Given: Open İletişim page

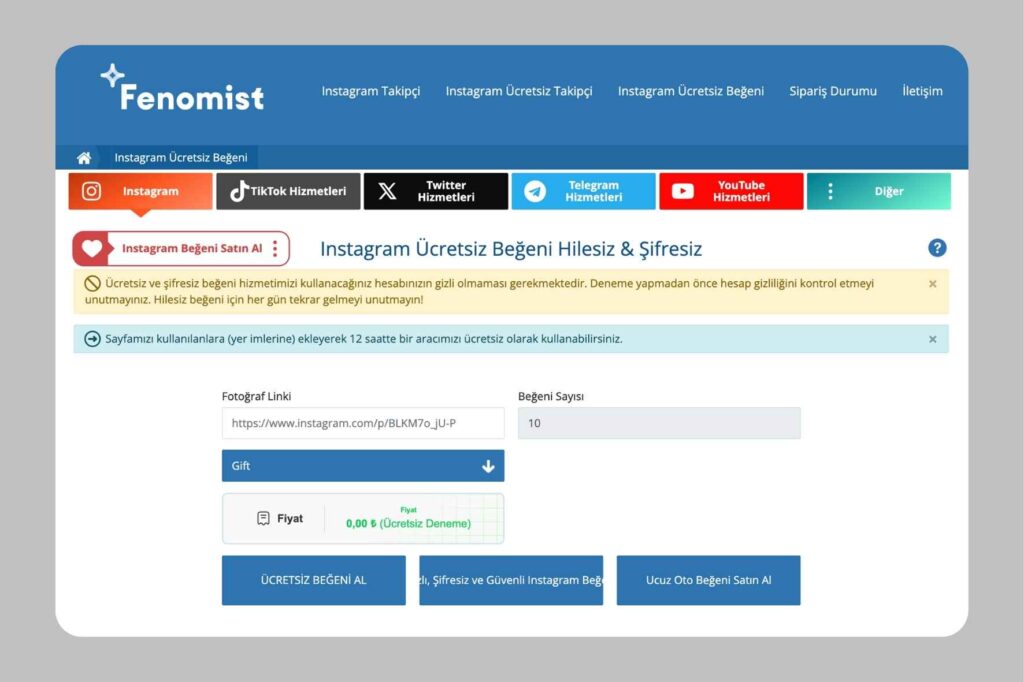Looking at the screenshot, I should (x=922, y=91).
